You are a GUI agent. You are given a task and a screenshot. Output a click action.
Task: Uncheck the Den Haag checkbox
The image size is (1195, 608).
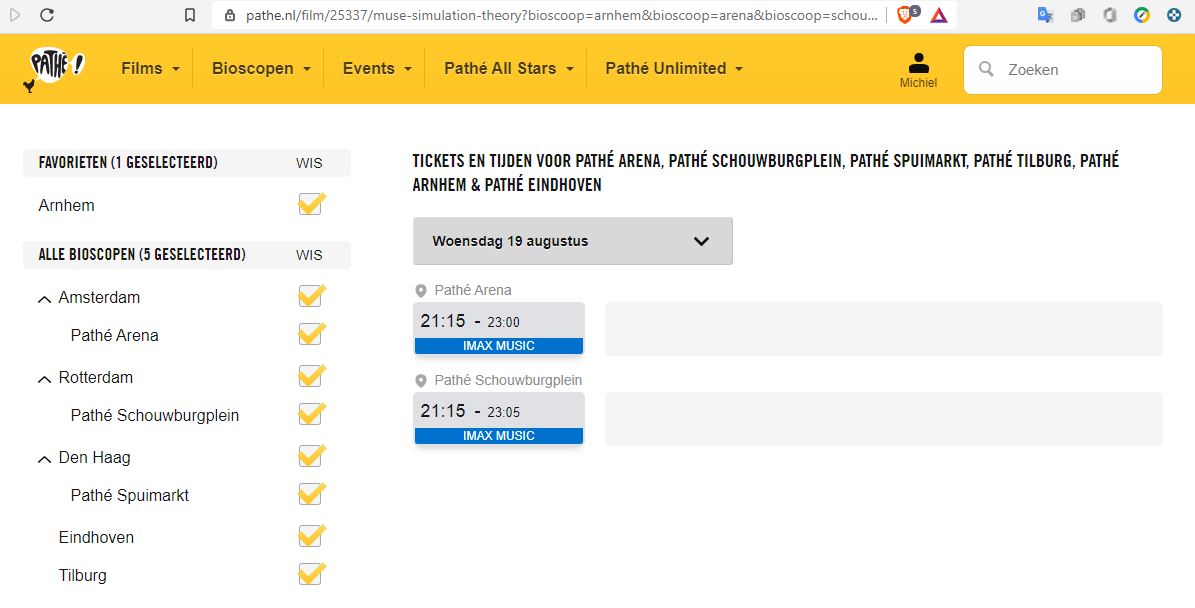(x=311, y=456)
